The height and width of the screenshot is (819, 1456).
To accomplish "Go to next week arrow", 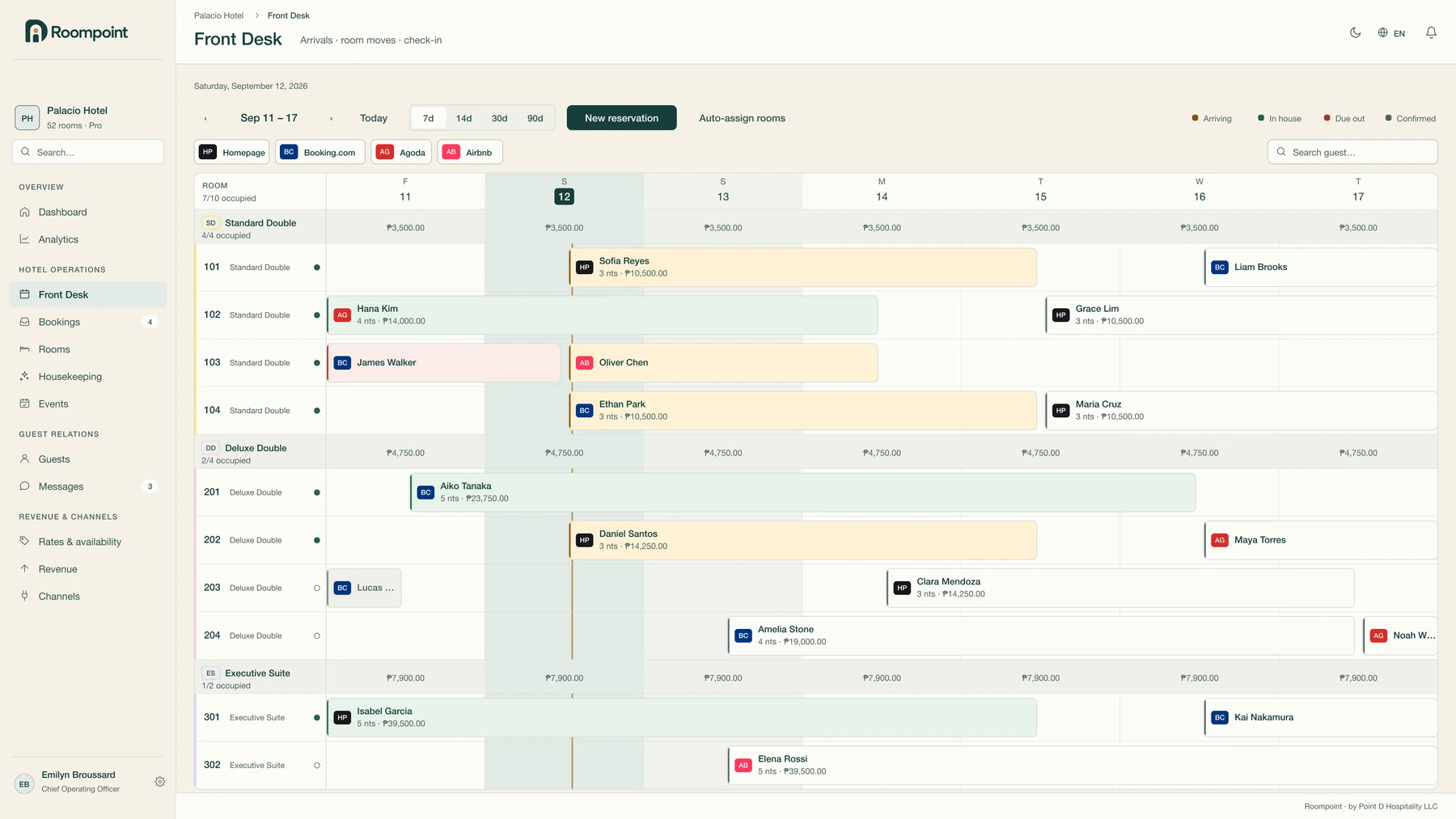I will (331, 118).
